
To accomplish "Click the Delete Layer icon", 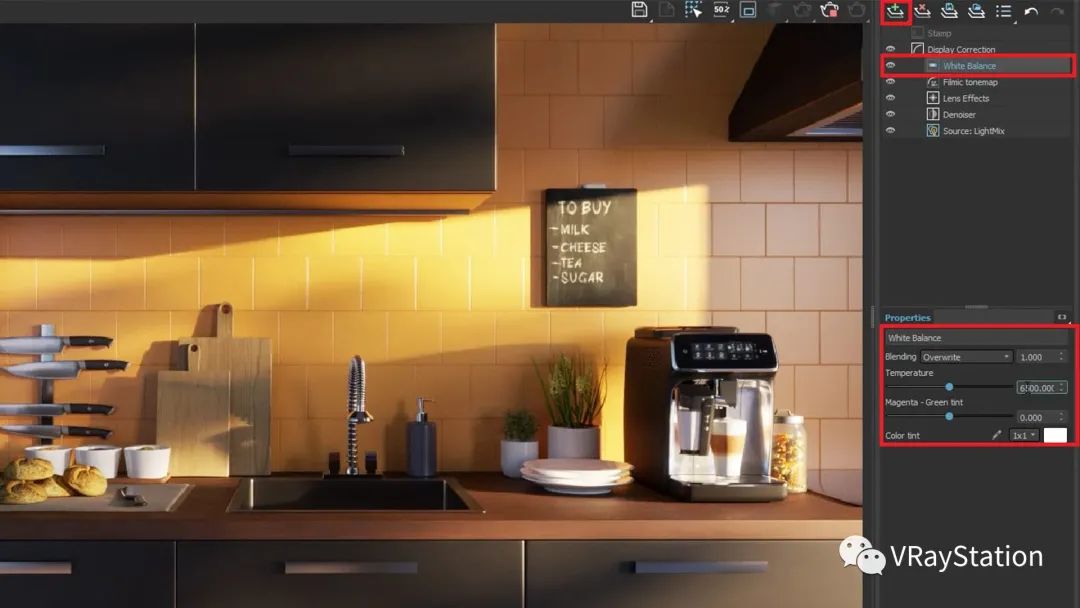I will (x=922, y=11).
